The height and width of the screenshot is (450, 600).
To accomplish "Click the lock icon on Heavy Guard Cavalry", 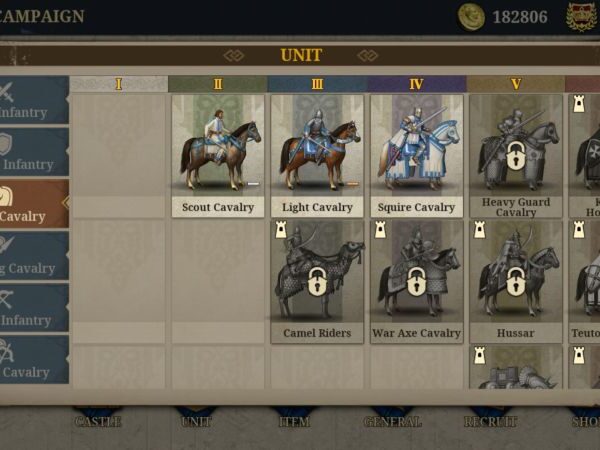I will 515,156.
